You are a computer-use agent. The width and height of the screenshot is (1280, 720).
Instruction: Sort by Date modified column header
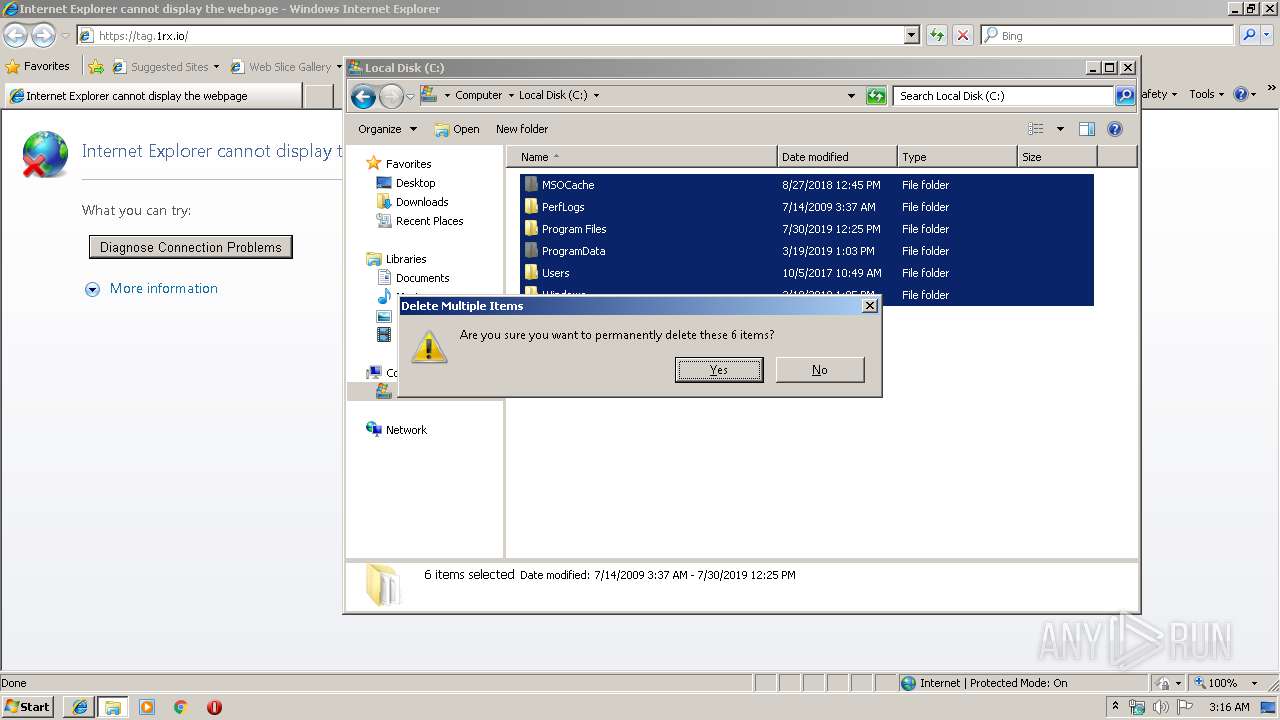pyautogui.click(x=837, y=157)
